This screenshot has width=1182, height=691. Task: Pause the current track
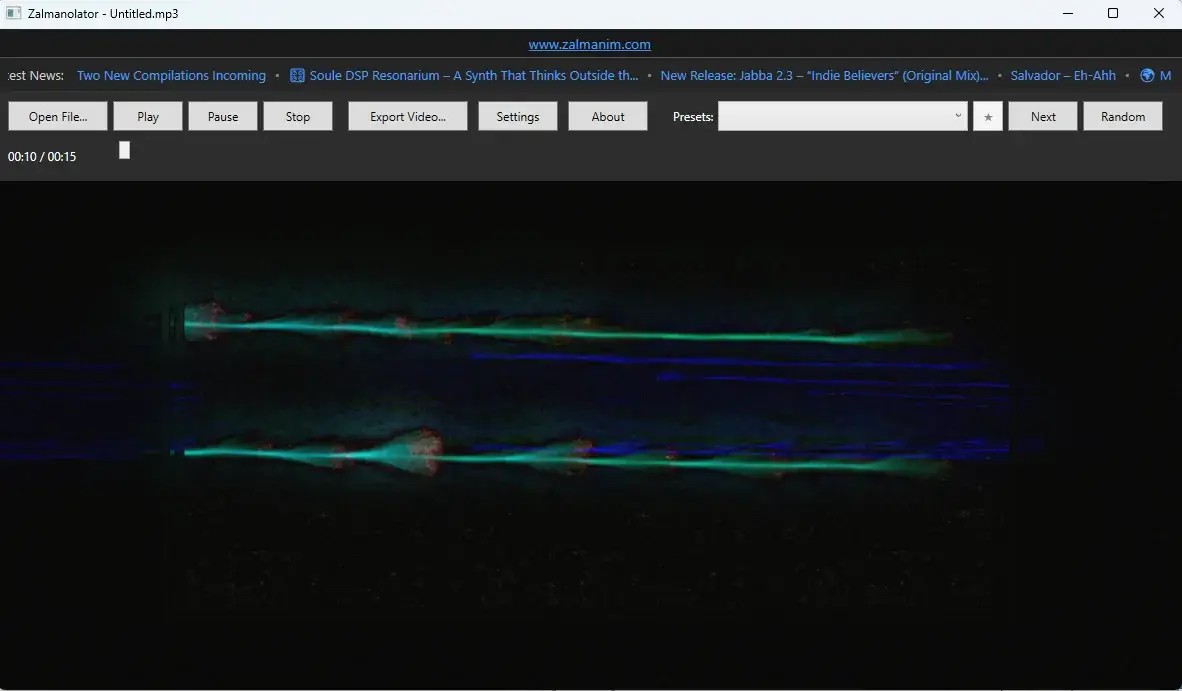click(223, 117)
